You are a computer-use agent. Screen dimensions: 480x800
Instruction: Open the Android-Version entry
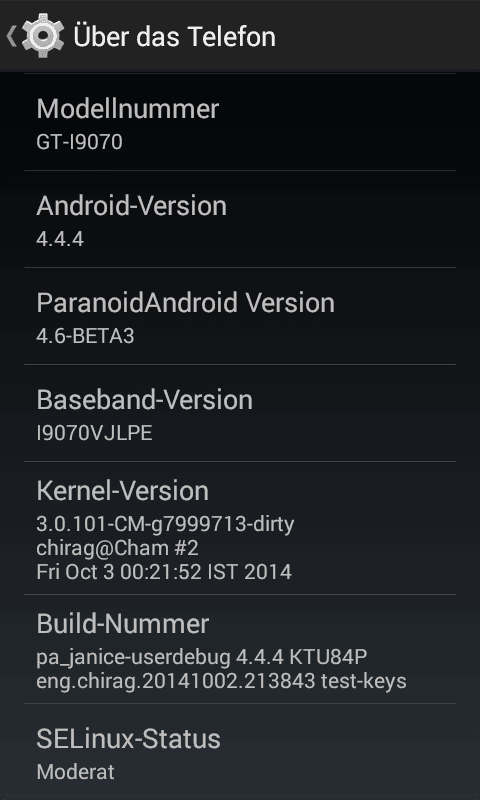click(240, 219)
